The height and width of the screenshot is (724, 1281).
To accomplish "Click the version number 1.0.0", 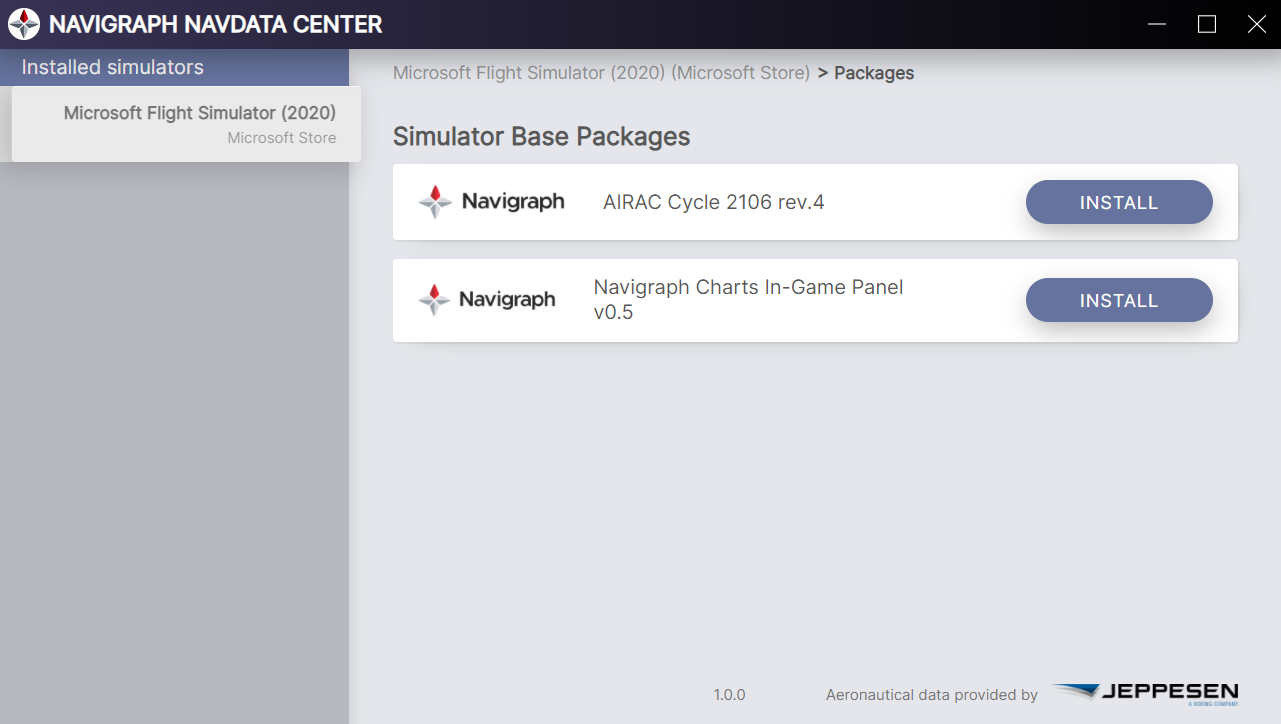I will 729,695.
